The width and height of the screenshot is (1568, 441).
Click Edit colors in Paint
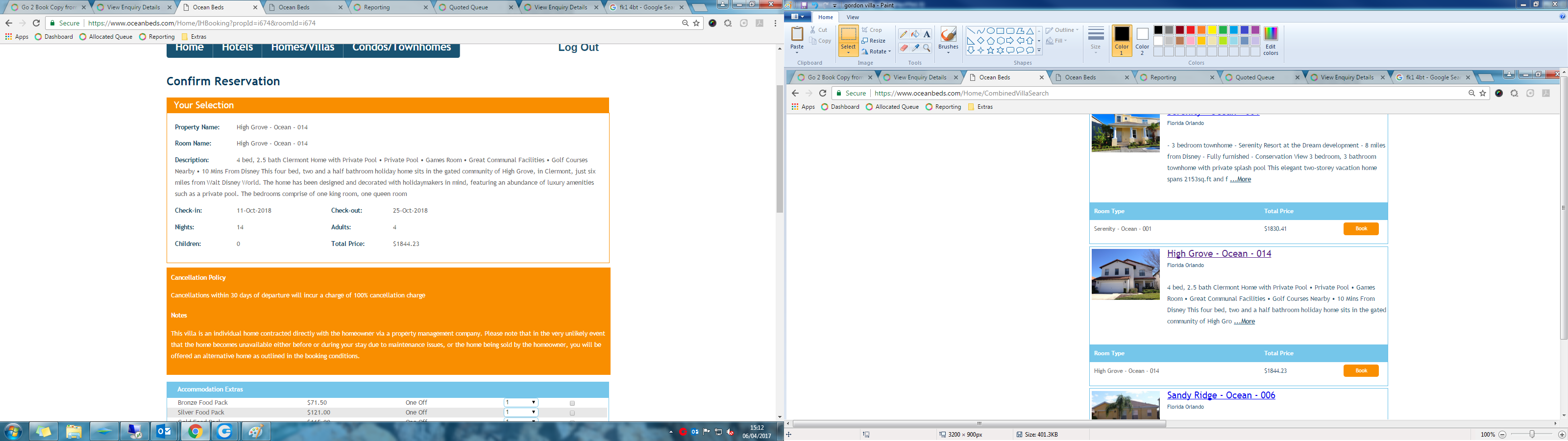(x=1271, y=42)
